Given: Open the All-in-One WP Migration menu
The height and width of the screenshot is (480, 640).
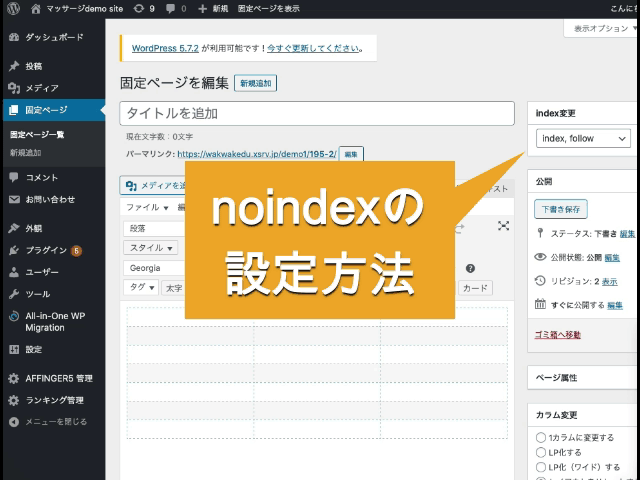Looking at the screenshot, I should click(x=54, y=321).
